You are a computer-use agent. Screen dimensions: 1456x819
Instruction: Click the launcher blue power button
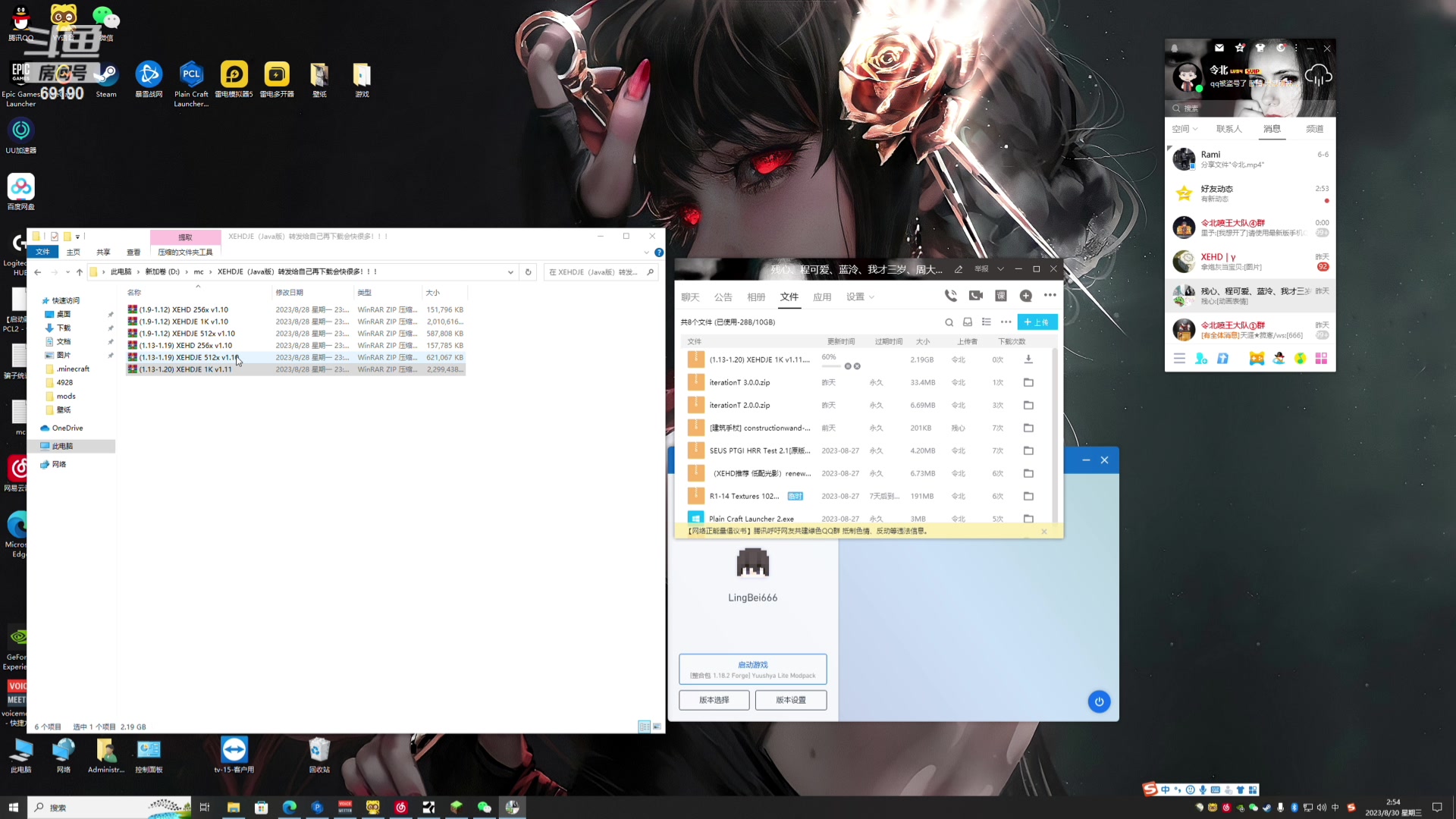point(1099,701)
